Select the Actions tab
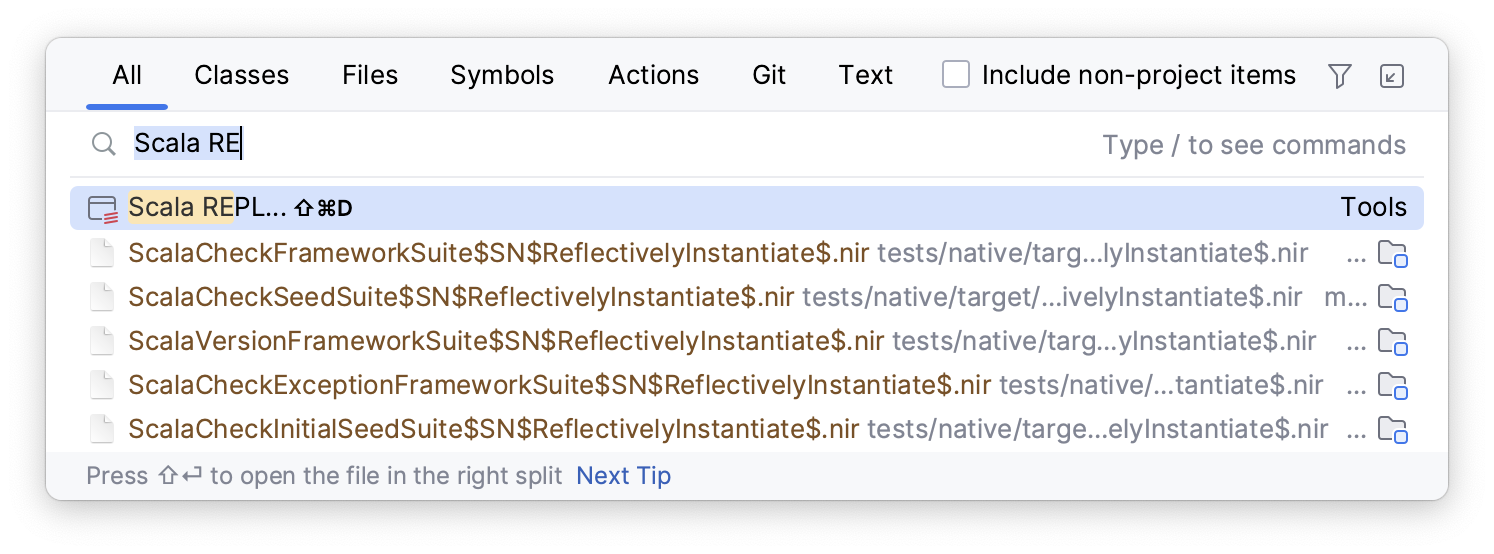The image size is (1494, 554). (x=653, y=75)
